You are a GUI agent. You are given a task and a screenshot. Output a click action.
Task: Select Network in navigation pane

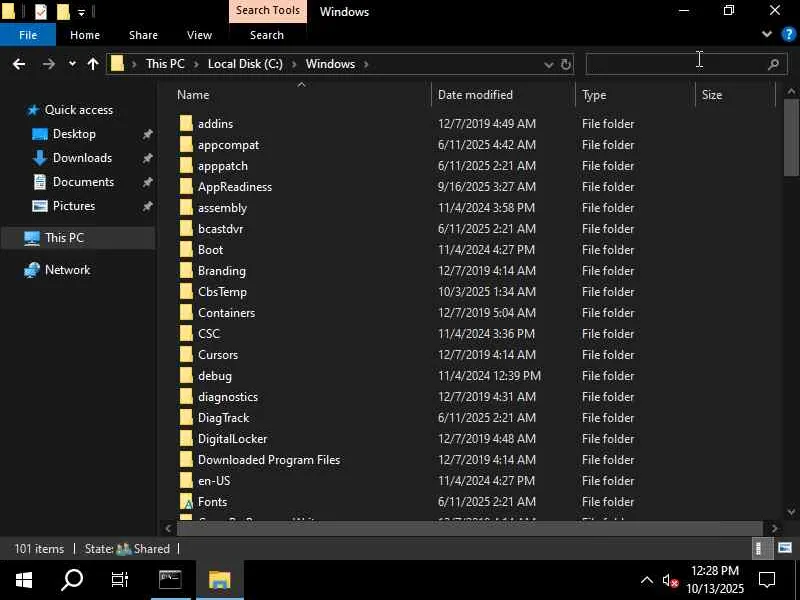tap(67, 270)
